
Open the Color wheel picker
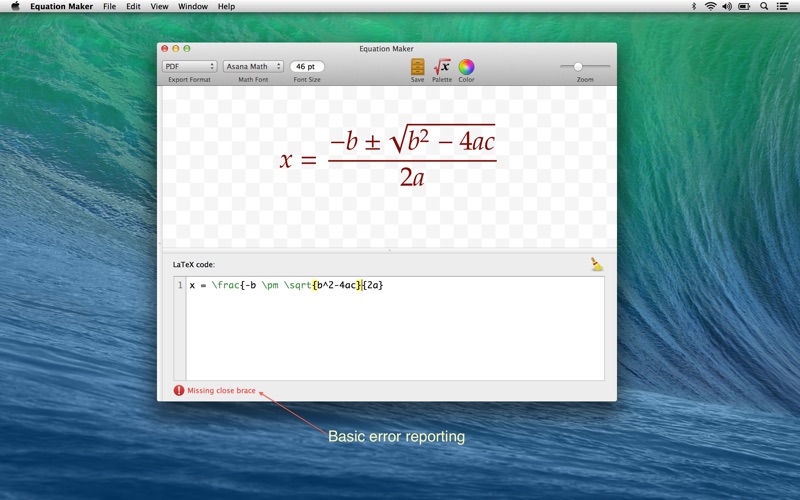(x=466, y=67)
